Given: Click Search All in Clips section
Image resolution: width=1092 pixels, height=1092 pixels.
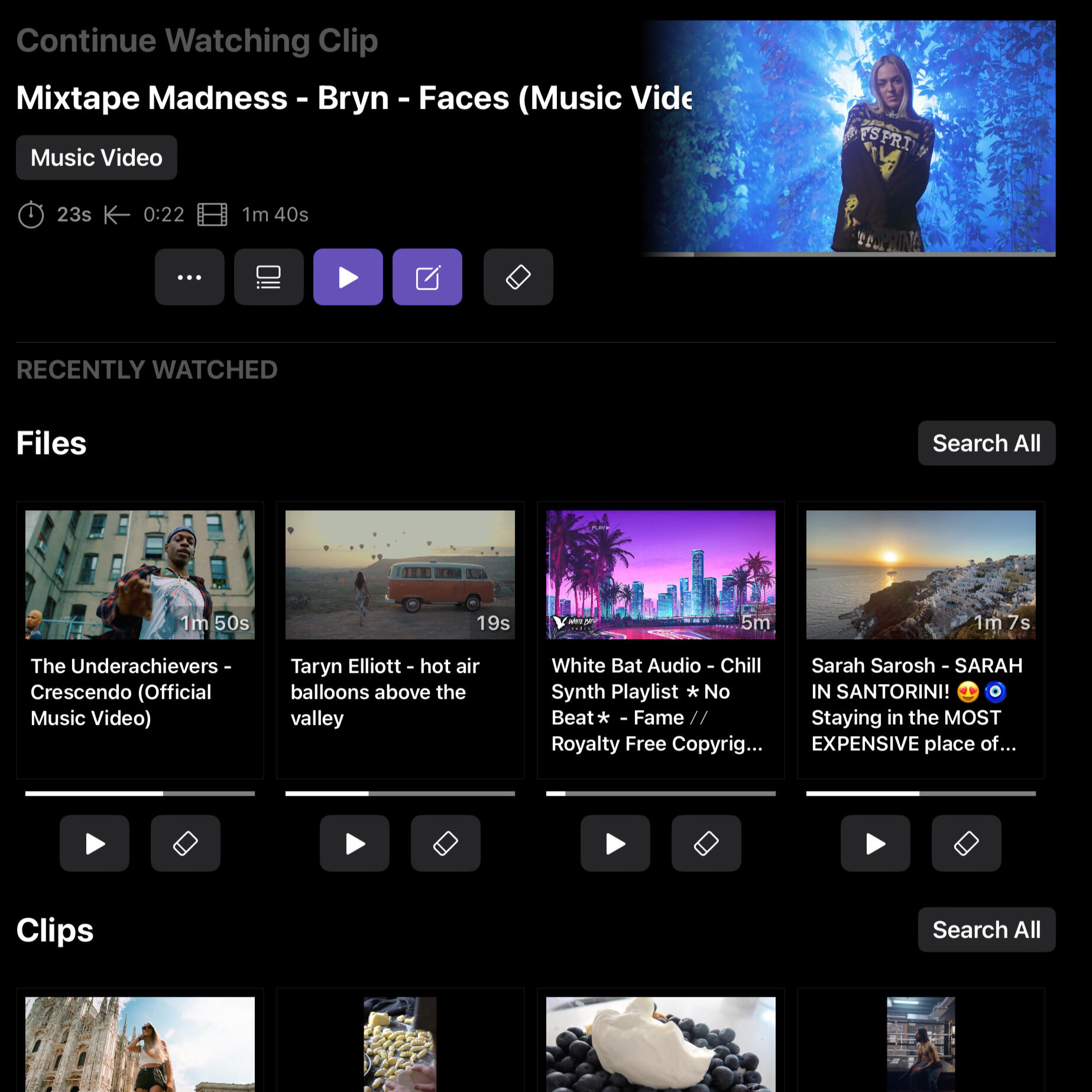Looking at the screenshot, I should pos(986,929).
